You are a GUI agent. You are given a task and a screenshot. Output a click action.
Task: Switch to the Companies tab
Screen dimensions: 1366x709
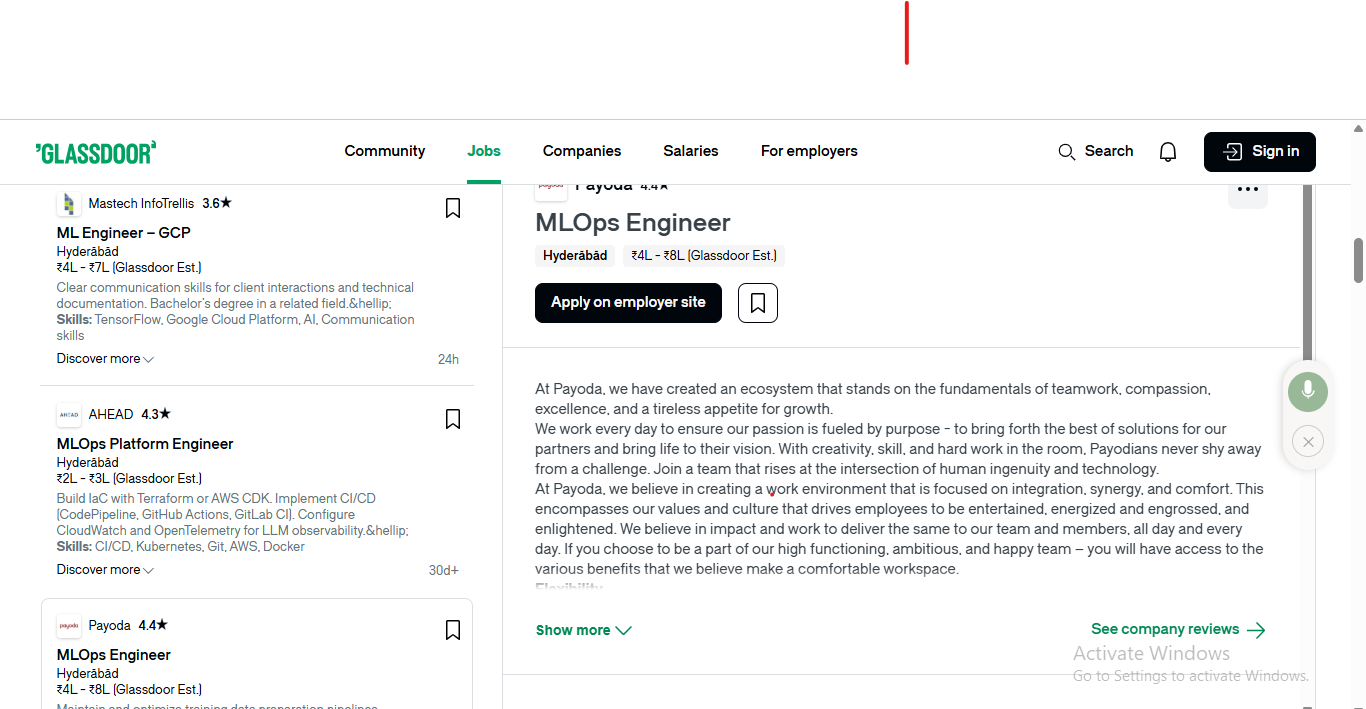pos(581,151)
